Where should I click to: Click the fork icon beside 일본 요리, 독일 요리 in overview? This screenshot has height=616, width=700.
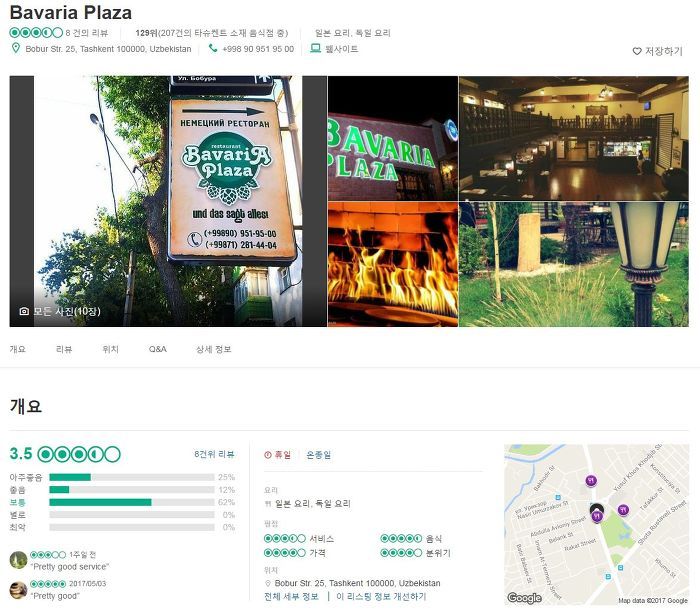tap(268, 504)
